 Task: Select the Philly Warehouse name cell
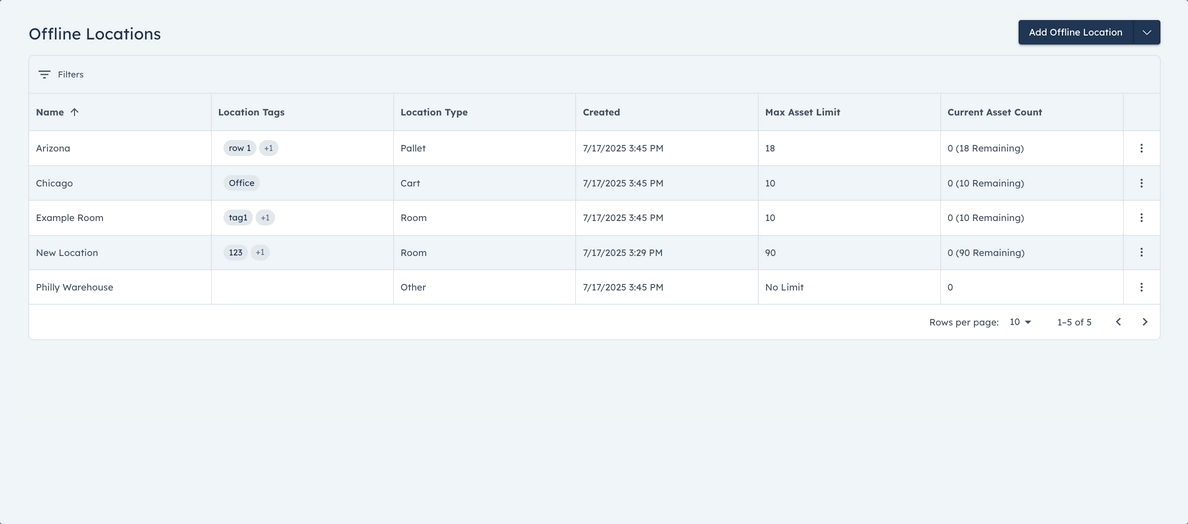[120, 288]
